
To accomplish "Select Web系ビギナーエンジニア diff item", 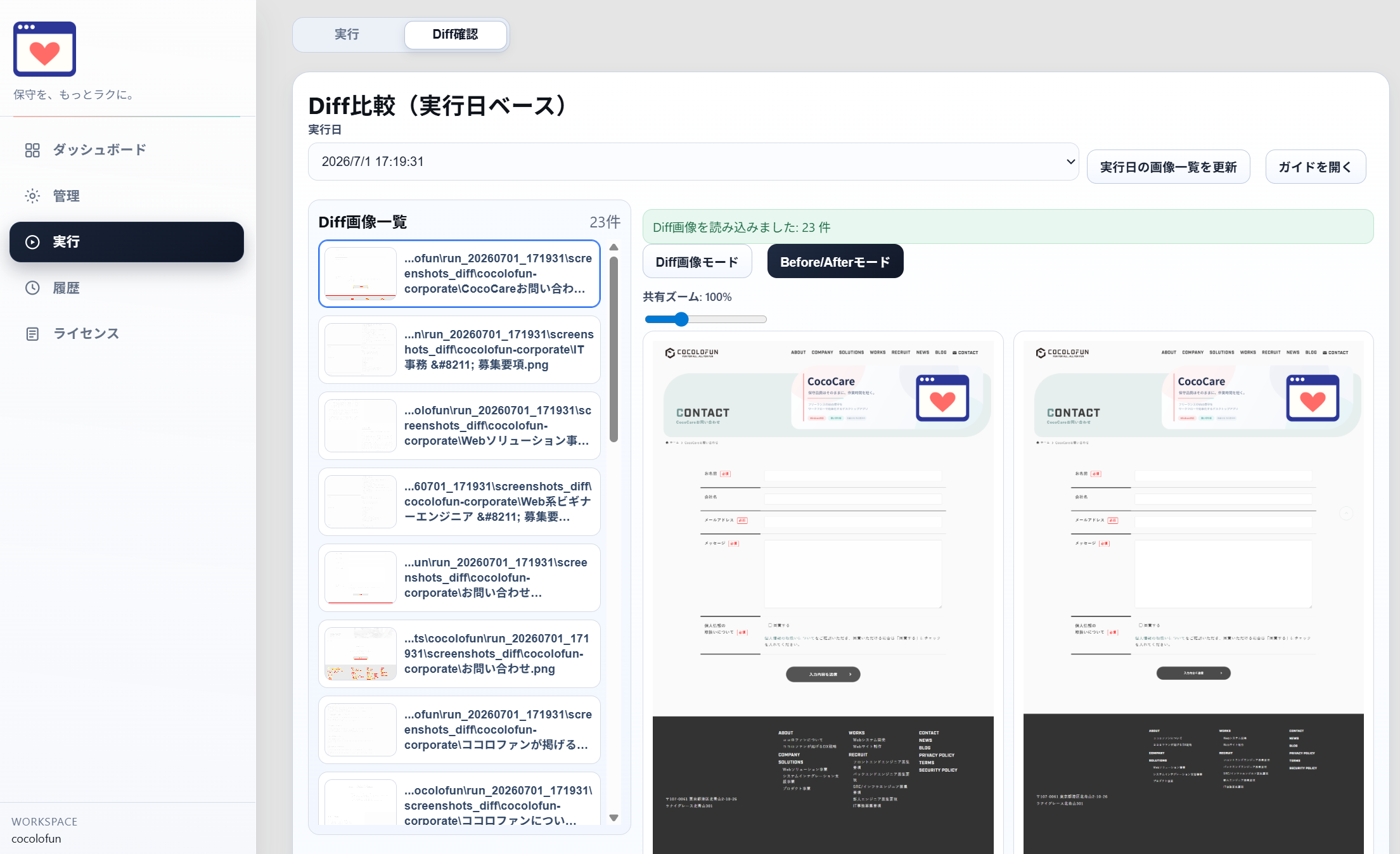I will (x=459, y=502).
